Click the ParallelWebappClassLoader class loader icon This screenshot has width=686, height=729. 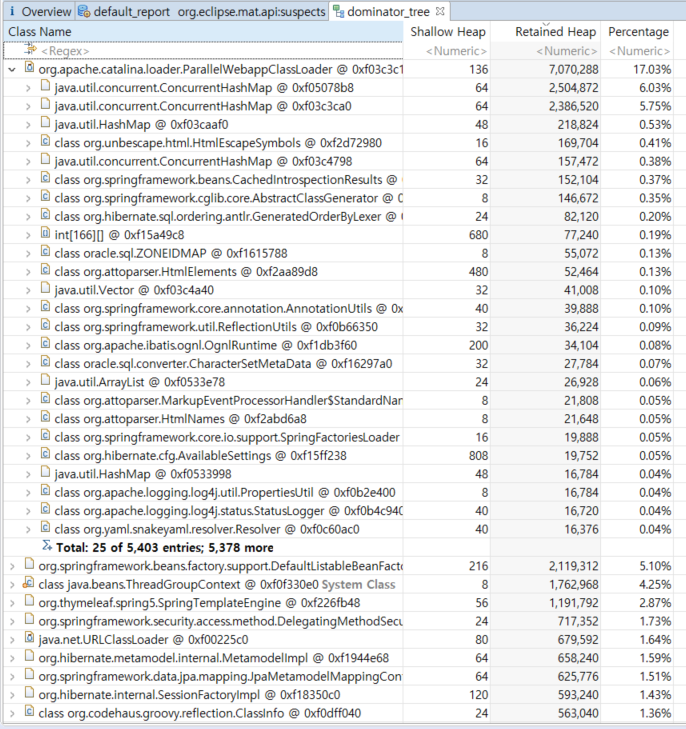click(29, 68)
